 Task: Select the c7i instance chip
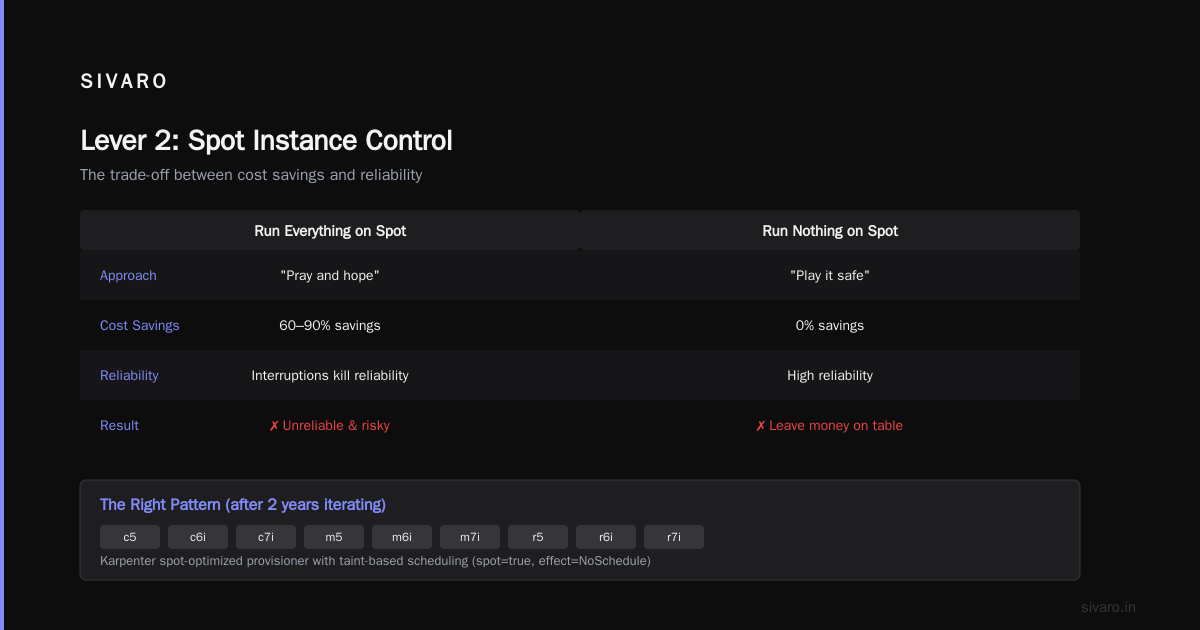click(266, 537)
